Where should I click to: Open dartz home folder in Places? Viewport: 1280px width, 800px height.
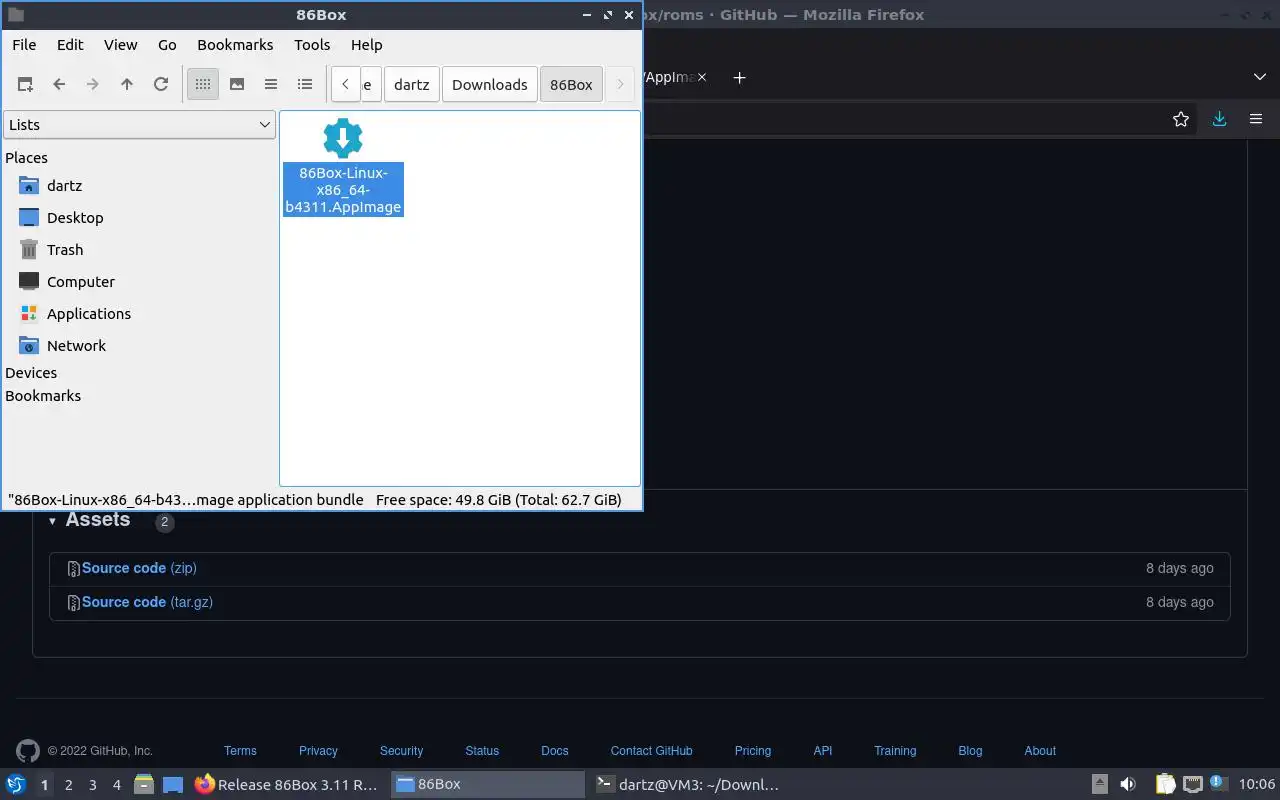(64, 186)
